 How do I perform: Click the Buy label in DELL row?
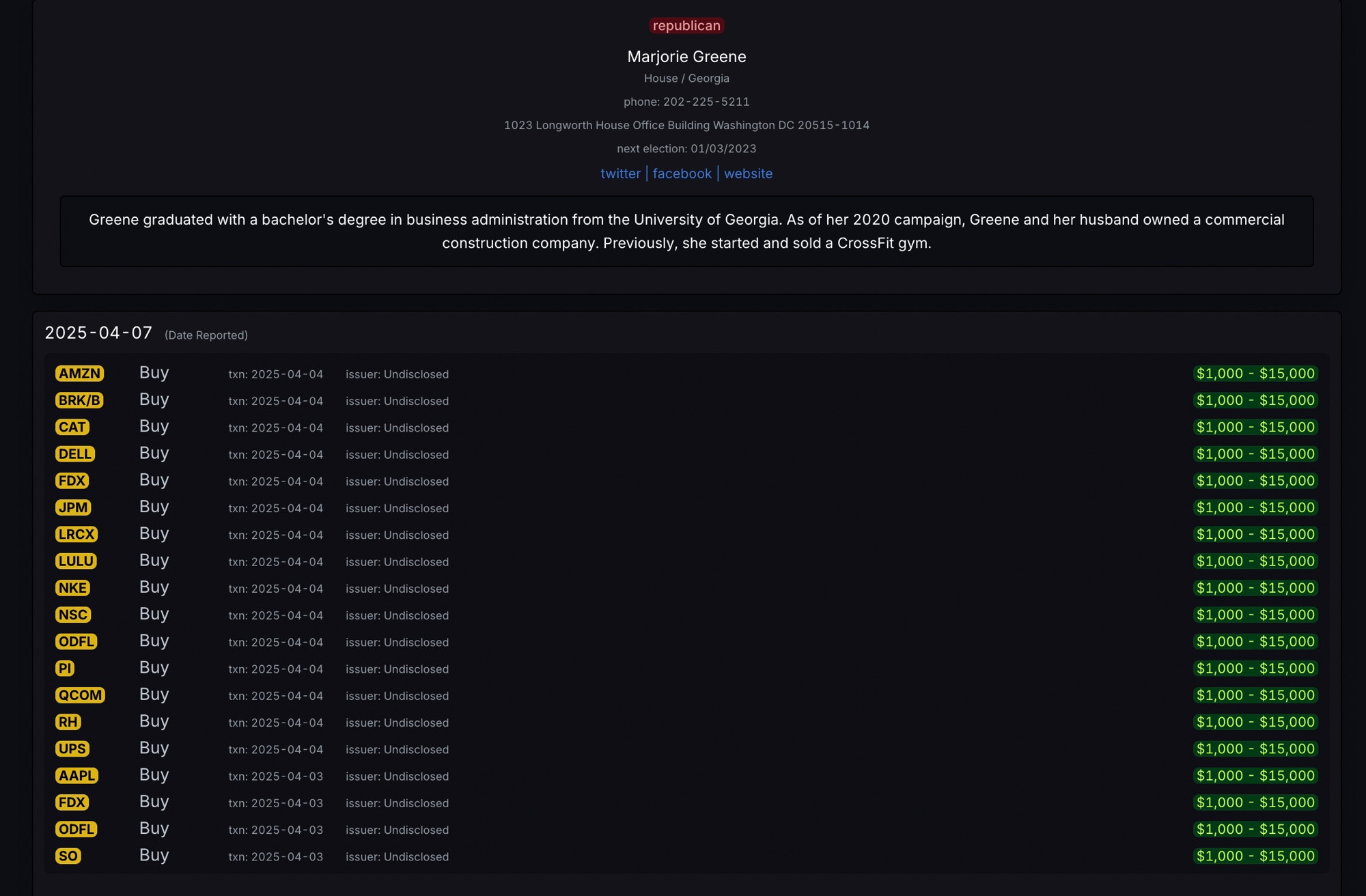154,453
